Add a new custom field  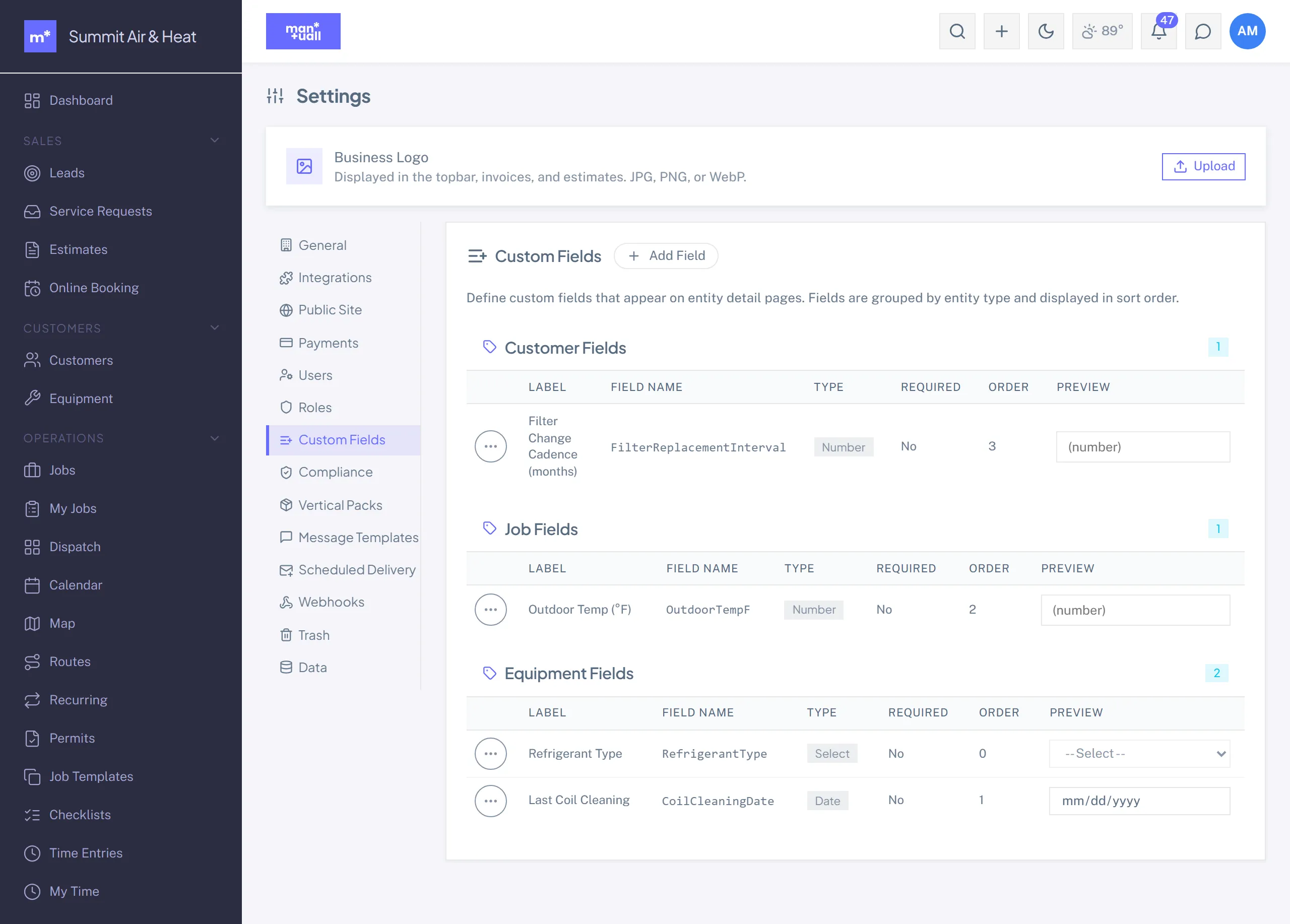[666, 256]
